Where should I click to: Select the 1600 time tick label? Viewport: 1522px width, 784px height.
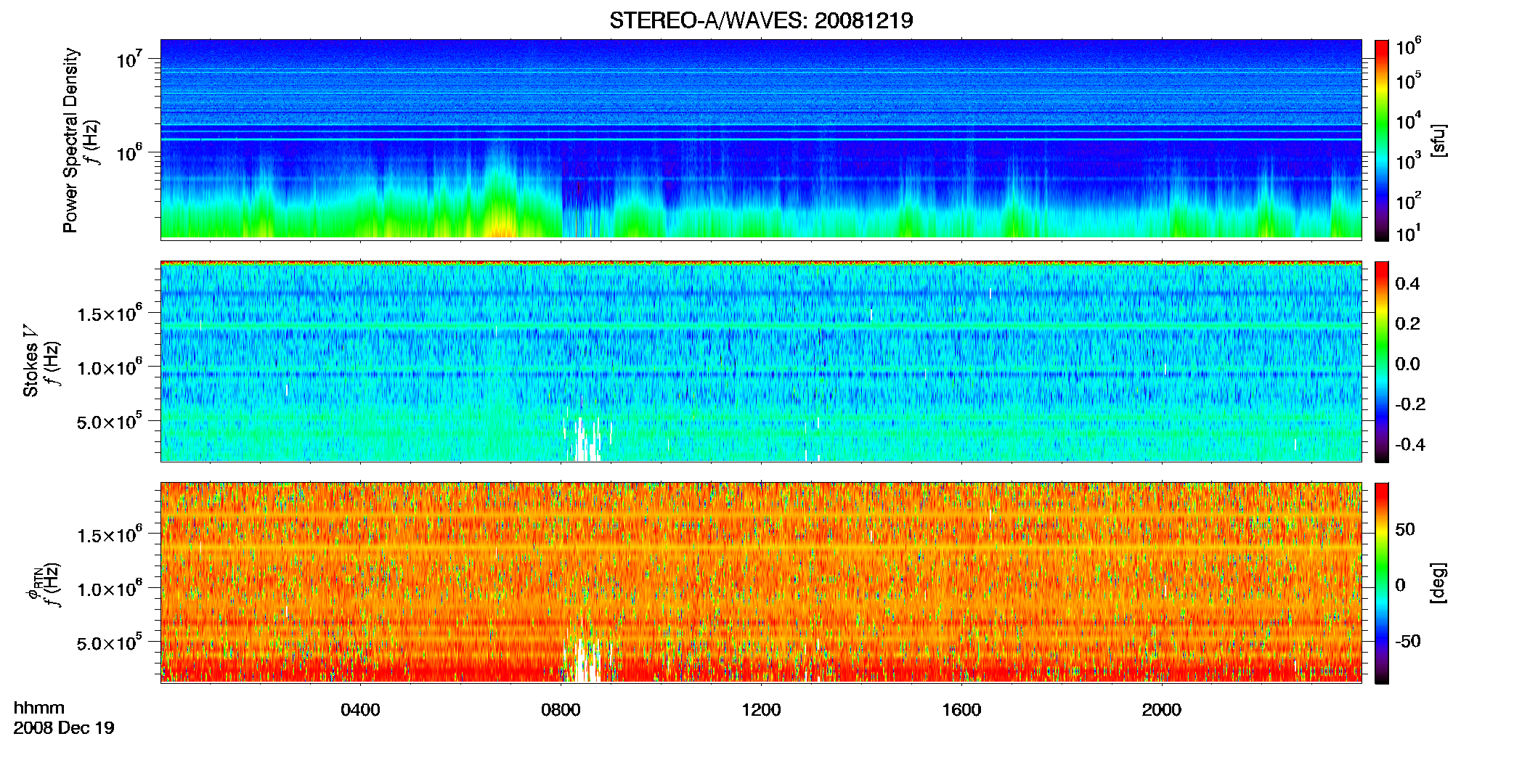tap(961, 710)
